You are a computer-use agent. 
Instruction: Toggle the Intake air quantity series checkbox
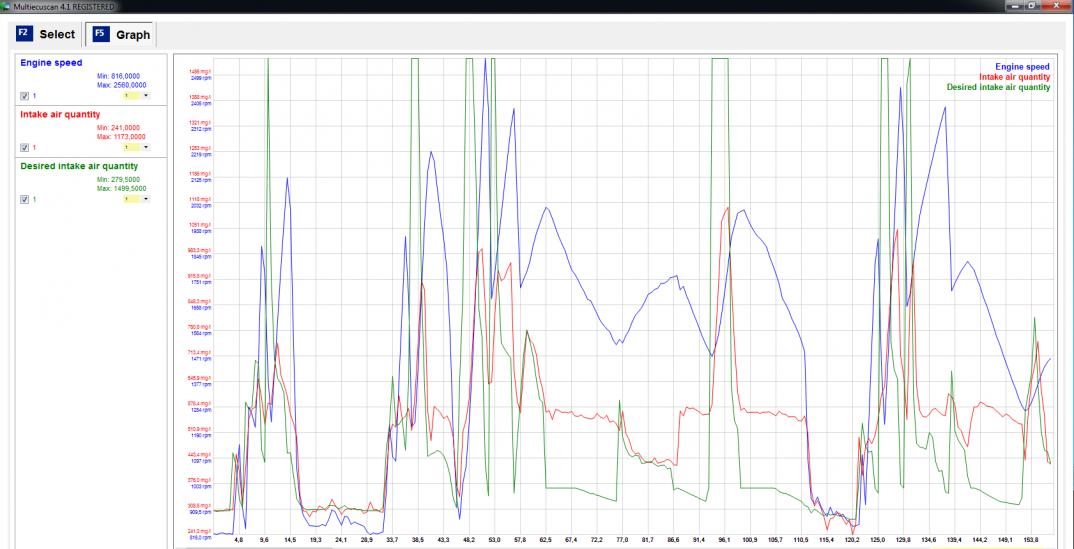click(25, 147)
